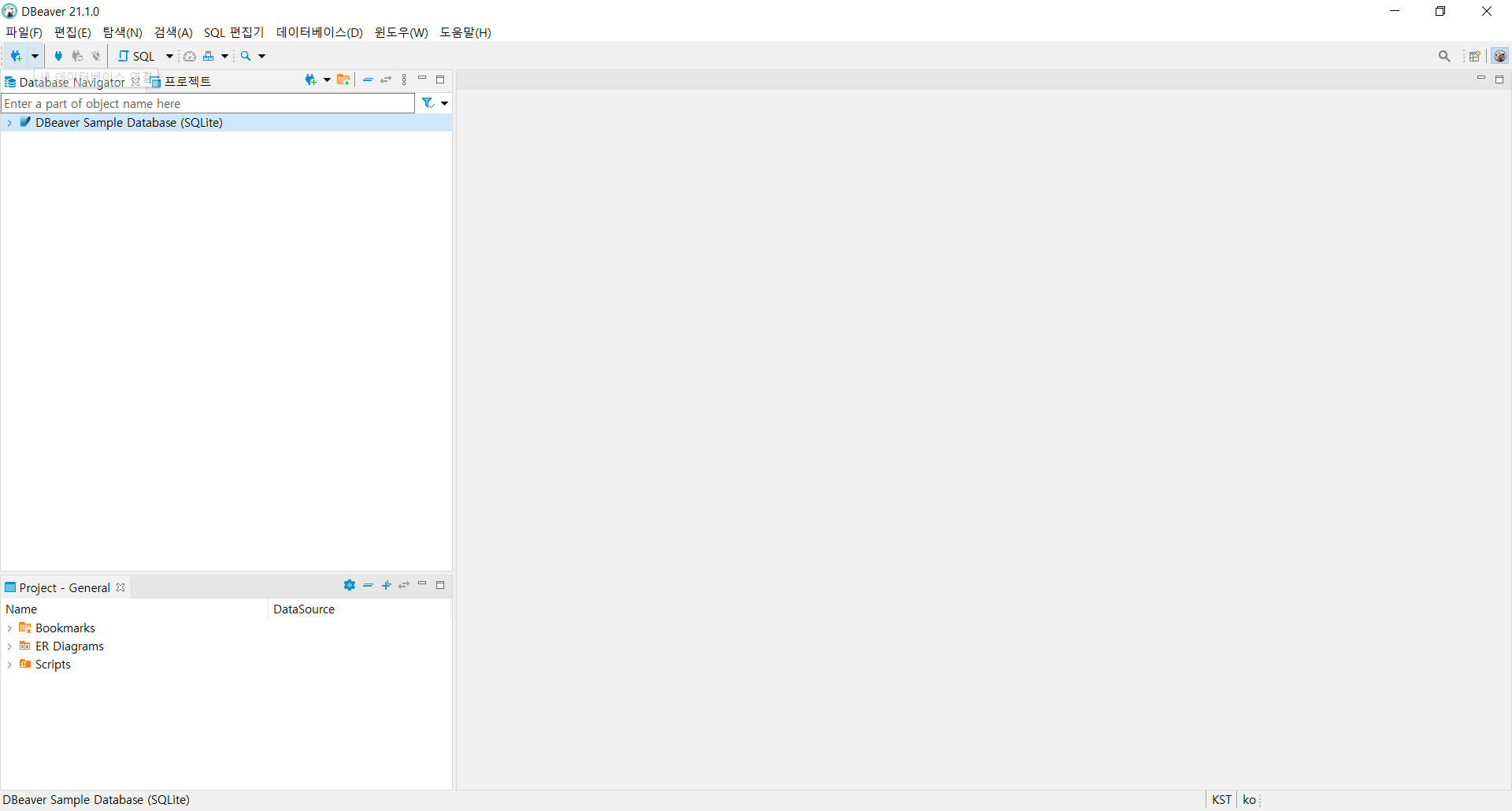Viewport: 1512px width, 811px height.
Task: Close the Project - General tab
Action: coord(120,587)
